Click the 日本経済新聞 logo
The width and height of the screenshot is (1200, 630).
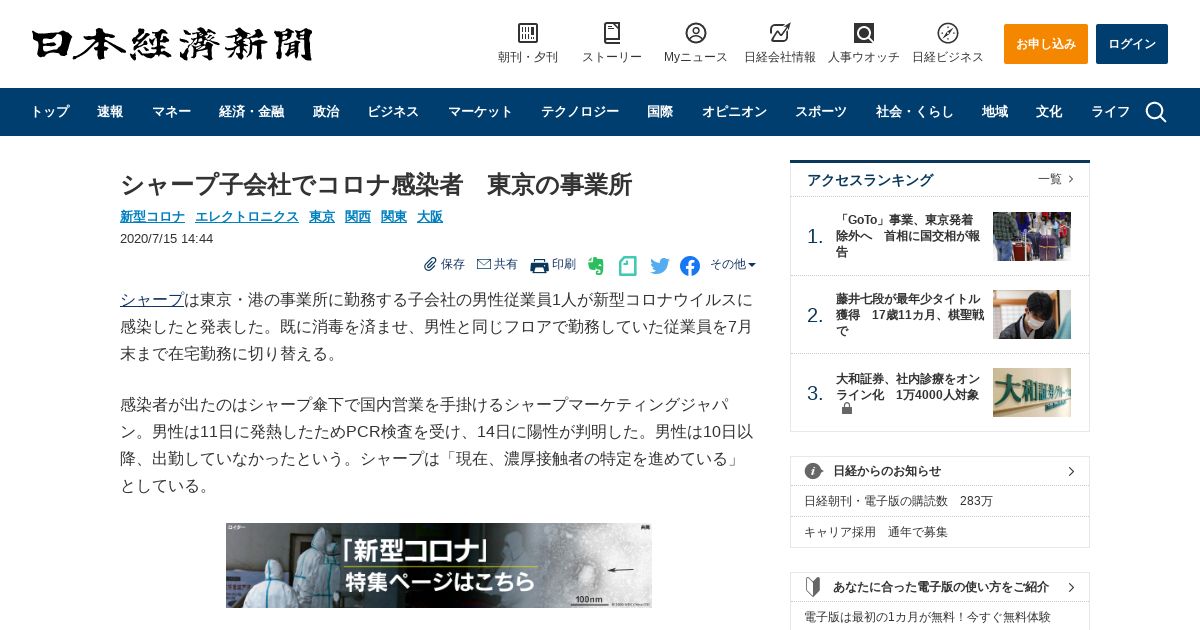coord(172,44)
